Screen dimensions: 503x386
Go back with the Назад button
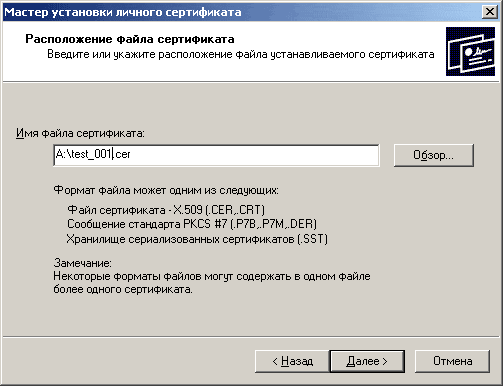click(292, 361)
